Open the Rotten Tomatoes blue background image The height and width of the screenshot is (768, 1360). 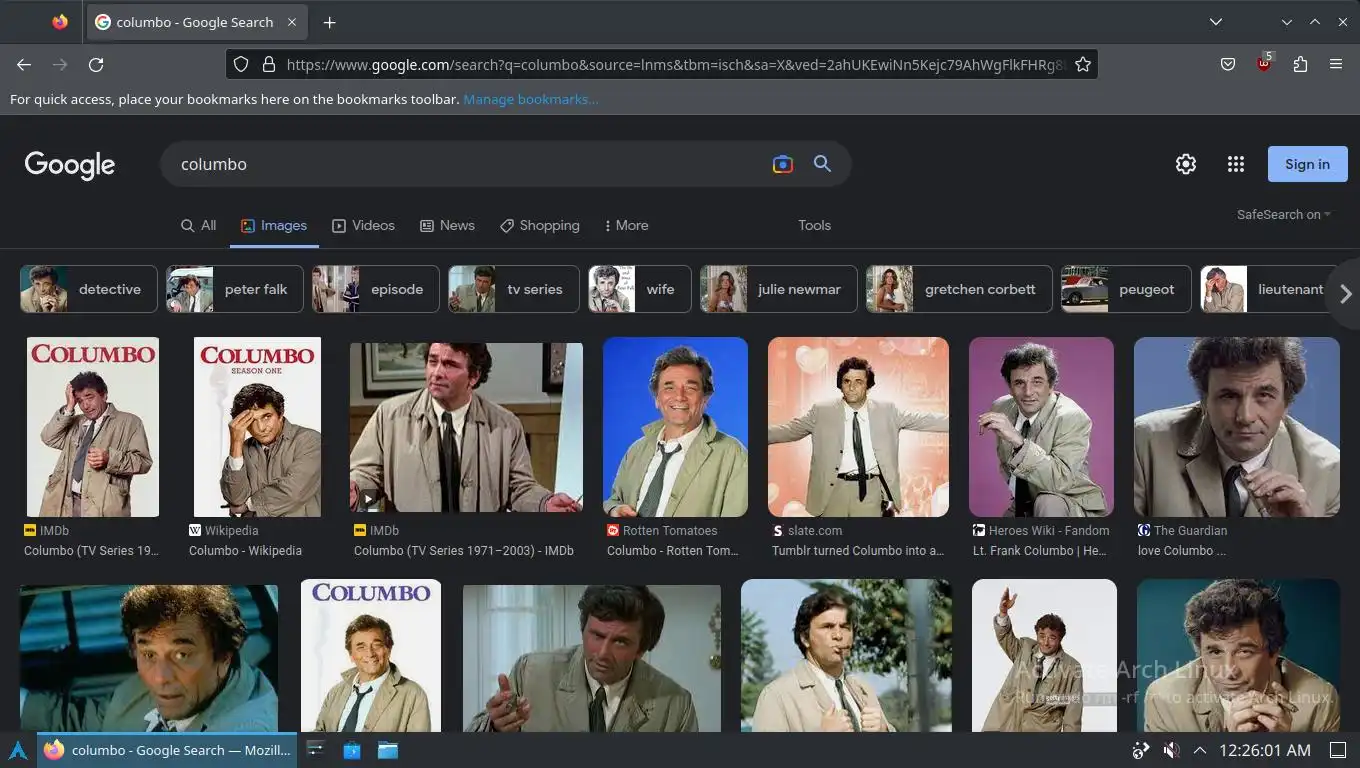coord(675,427)
